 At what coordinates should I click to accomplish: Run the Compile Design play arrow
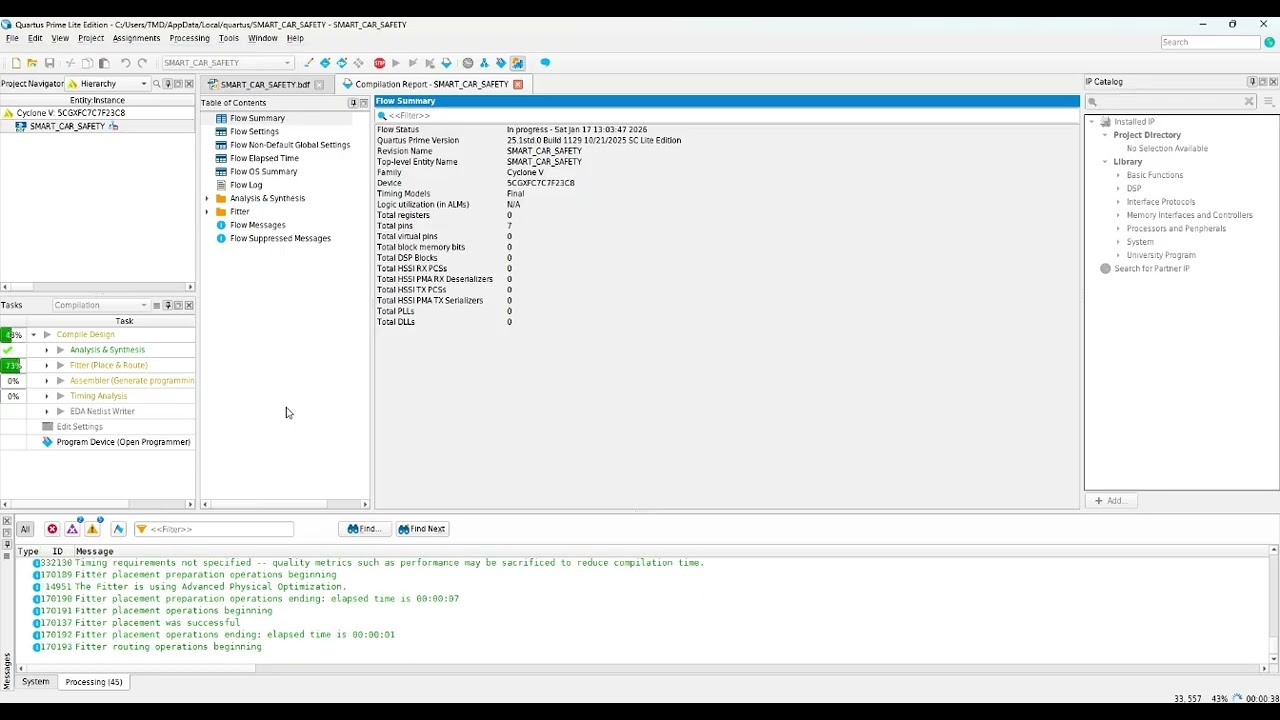pyautogui.click(x=47, y=335)
